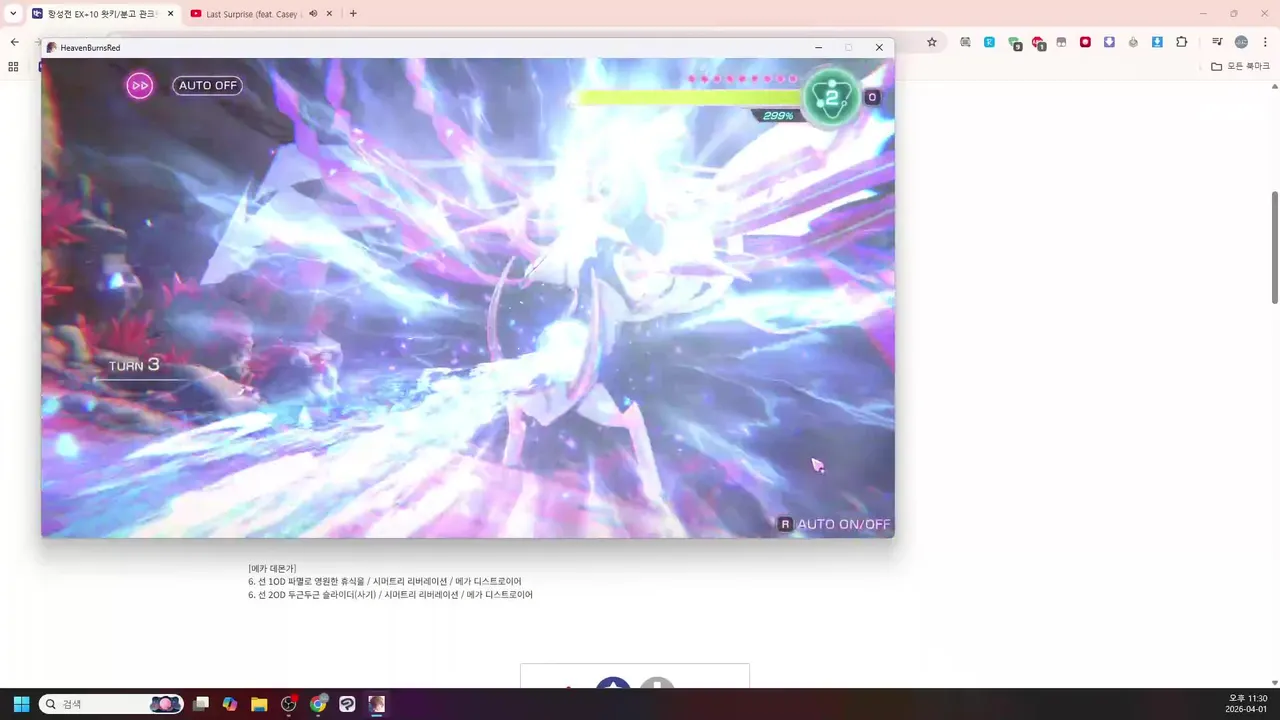Close the Last Surprise YouTube tab
The height and width of the screenshot is (720, 1280).
point(329,13)
